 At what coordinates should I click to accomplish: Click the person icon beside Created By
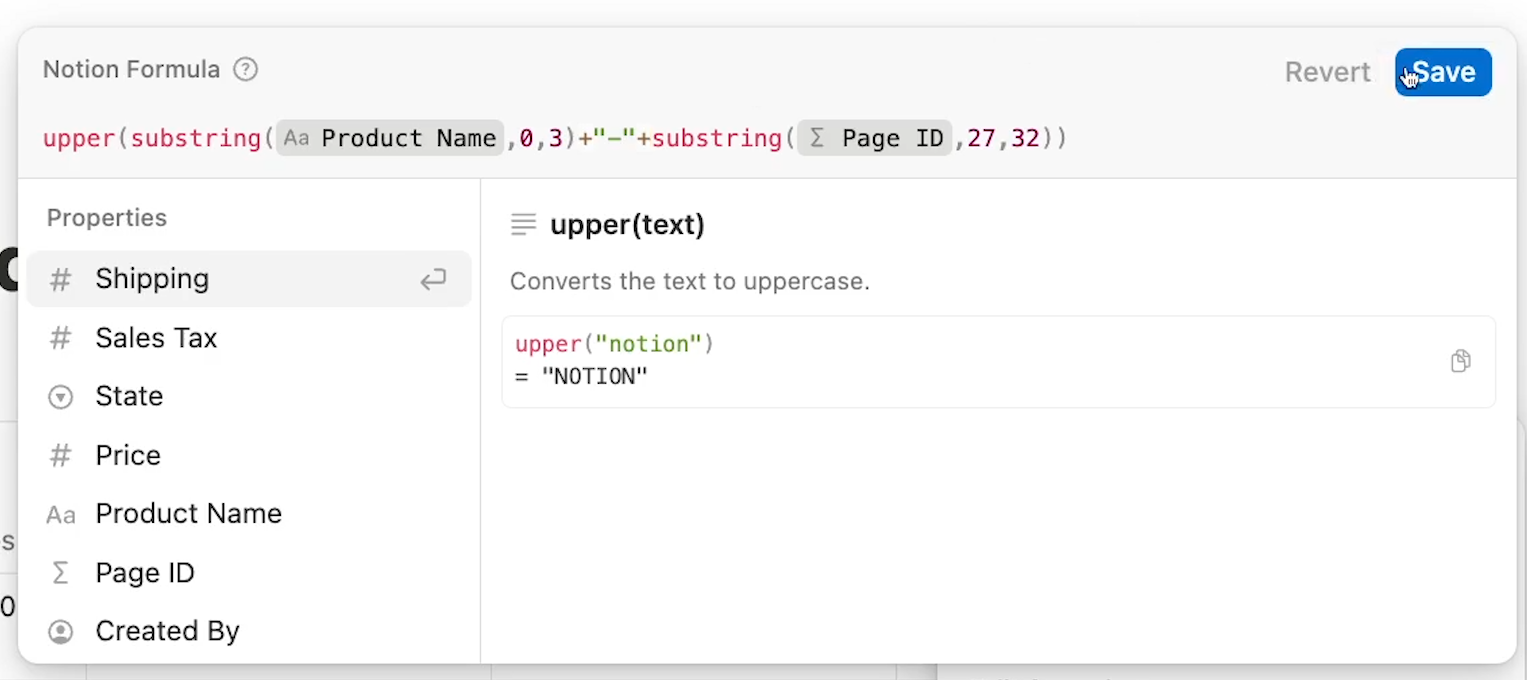point(61,632)
